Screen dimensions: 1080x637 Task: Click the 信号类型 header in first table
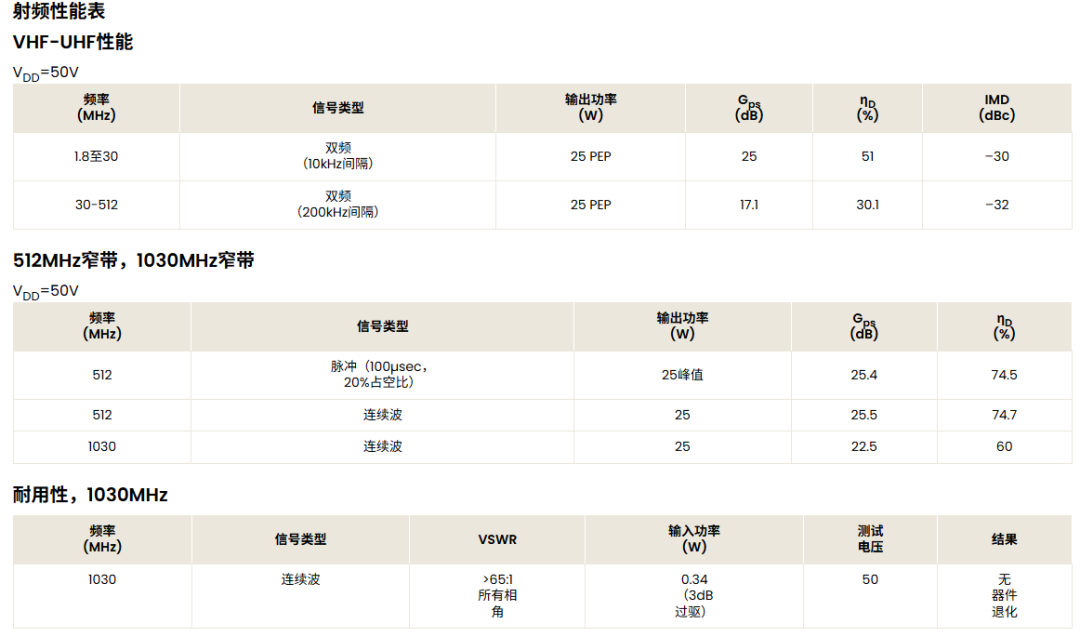click(338, 107)
